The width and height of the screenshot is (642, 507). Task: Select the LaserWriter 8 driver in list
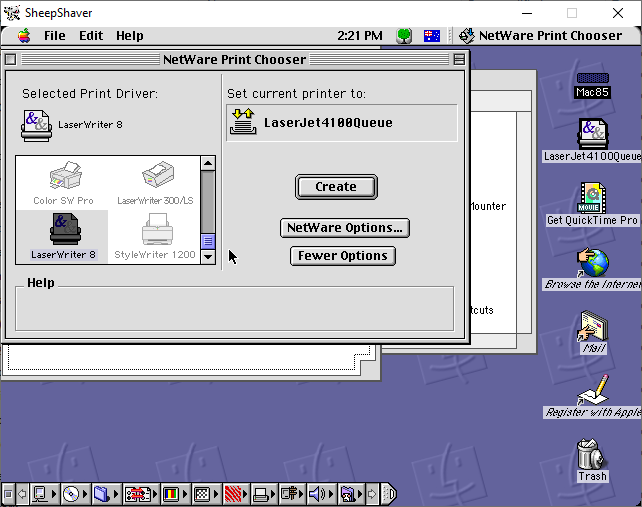click(63, 236)
